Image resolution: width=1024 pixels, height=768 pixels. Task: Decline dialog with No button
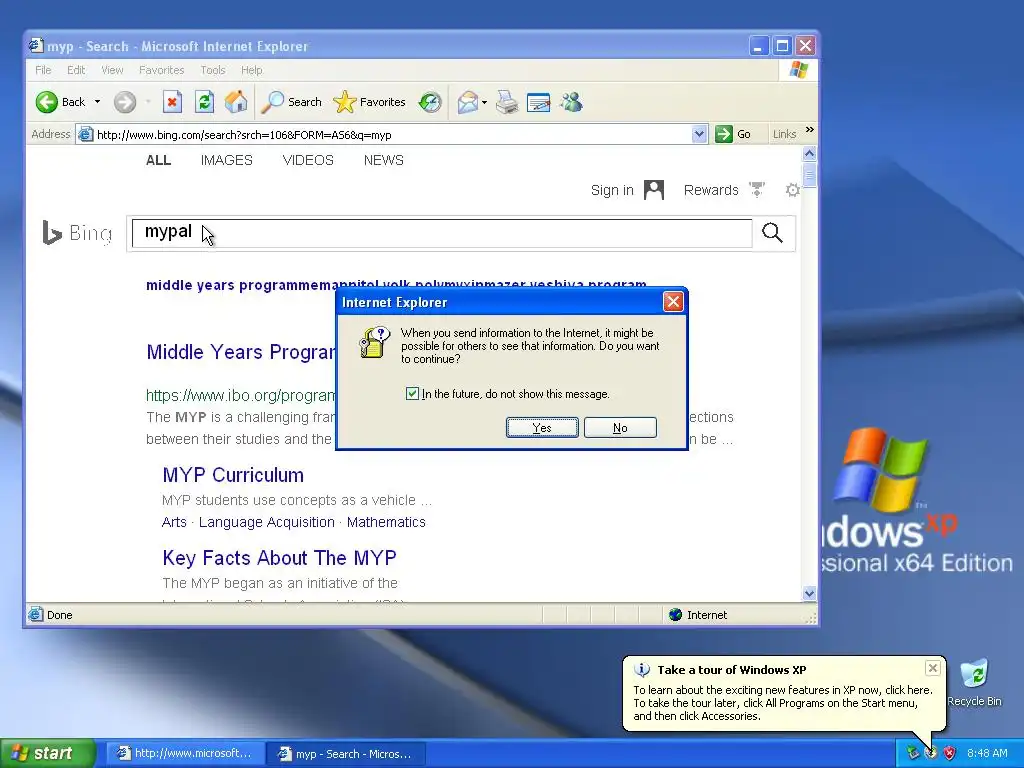click(620, 428)
